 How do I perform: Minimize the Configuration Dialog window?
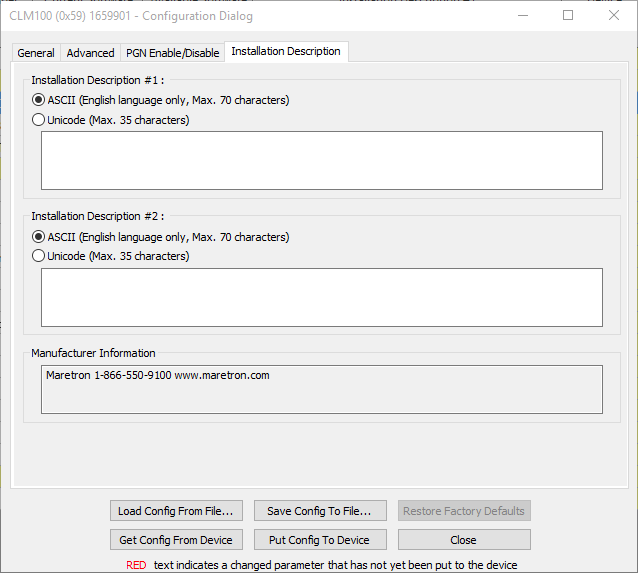[522, 15]
